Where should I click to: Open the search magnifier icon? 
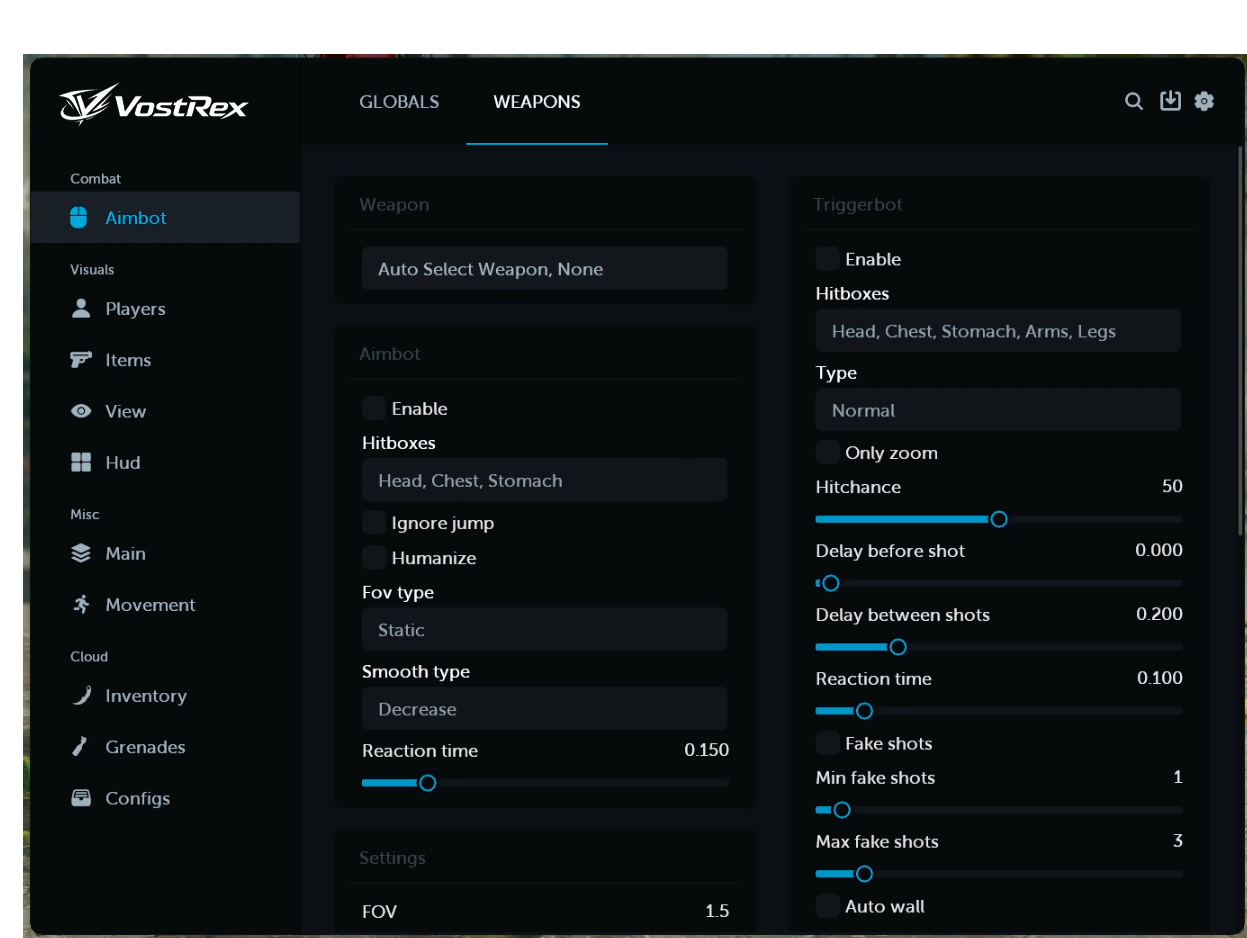point(1133,101)
